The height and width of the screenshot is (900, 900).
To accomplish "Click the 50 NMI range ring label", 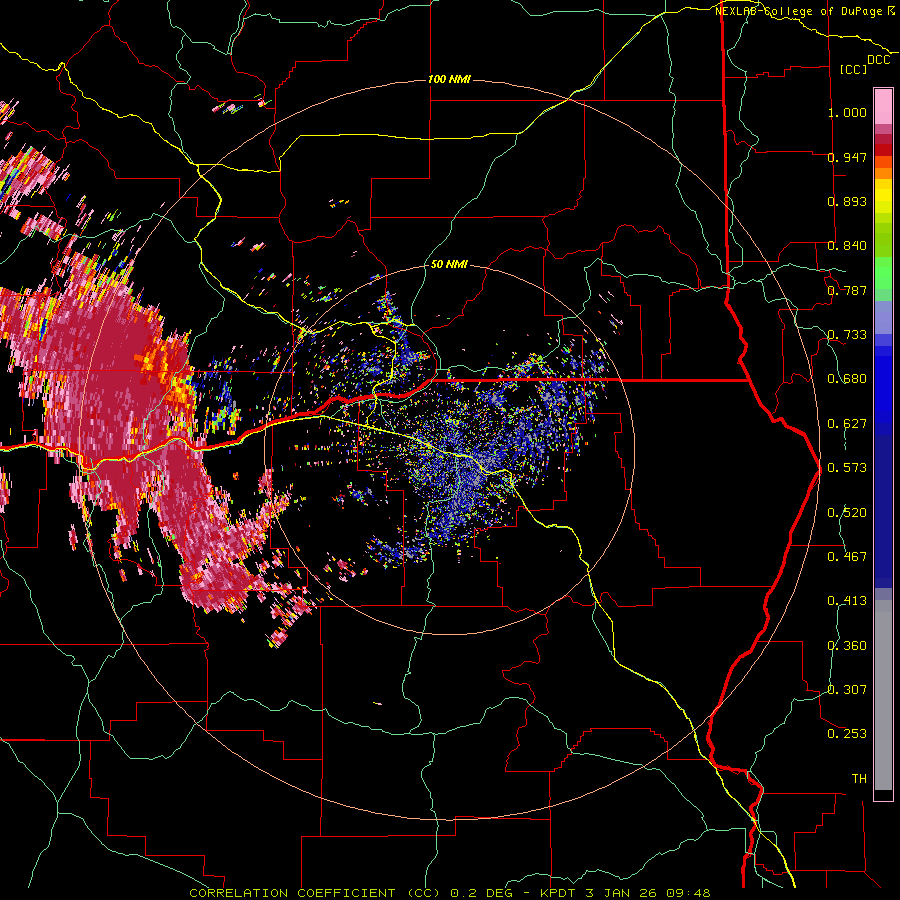I will pos(449,264).
